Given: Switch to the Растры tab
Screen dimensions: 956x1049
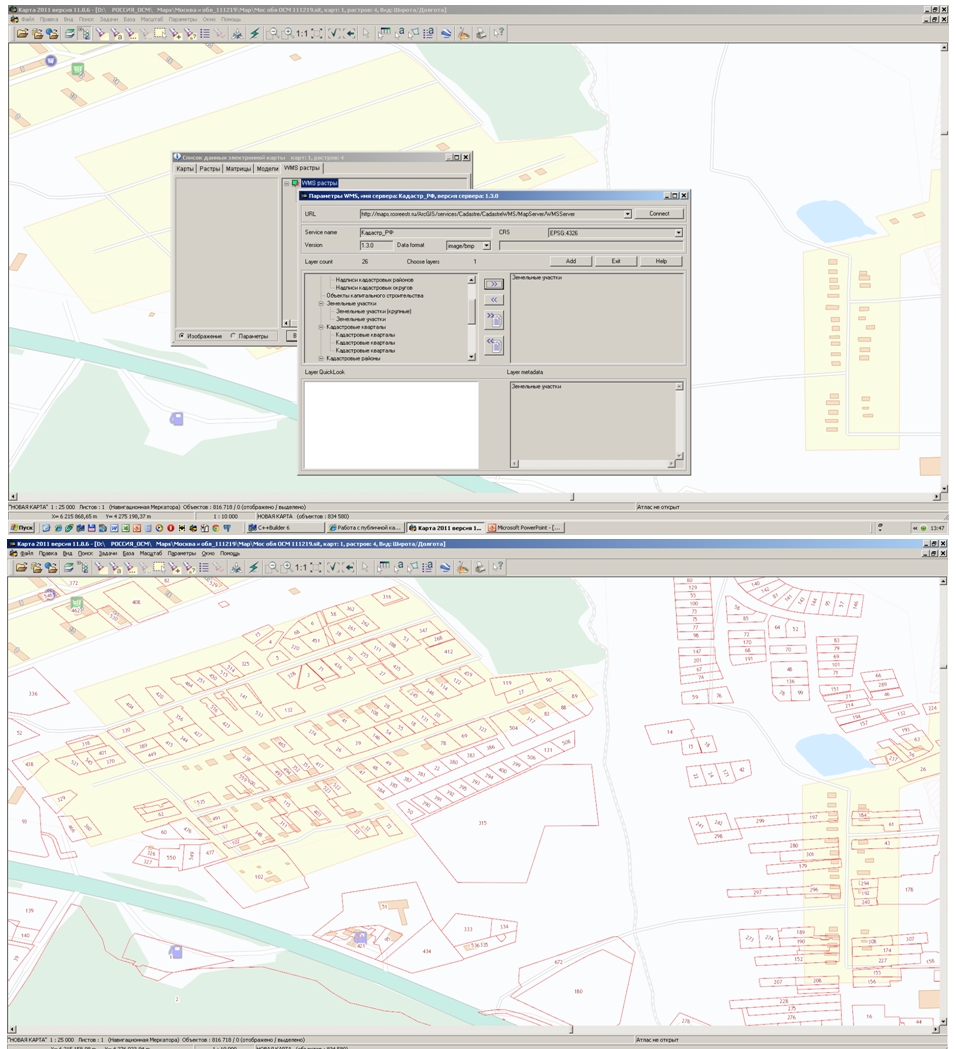Looking at the screenshot, I should click(x=209, y=169).
